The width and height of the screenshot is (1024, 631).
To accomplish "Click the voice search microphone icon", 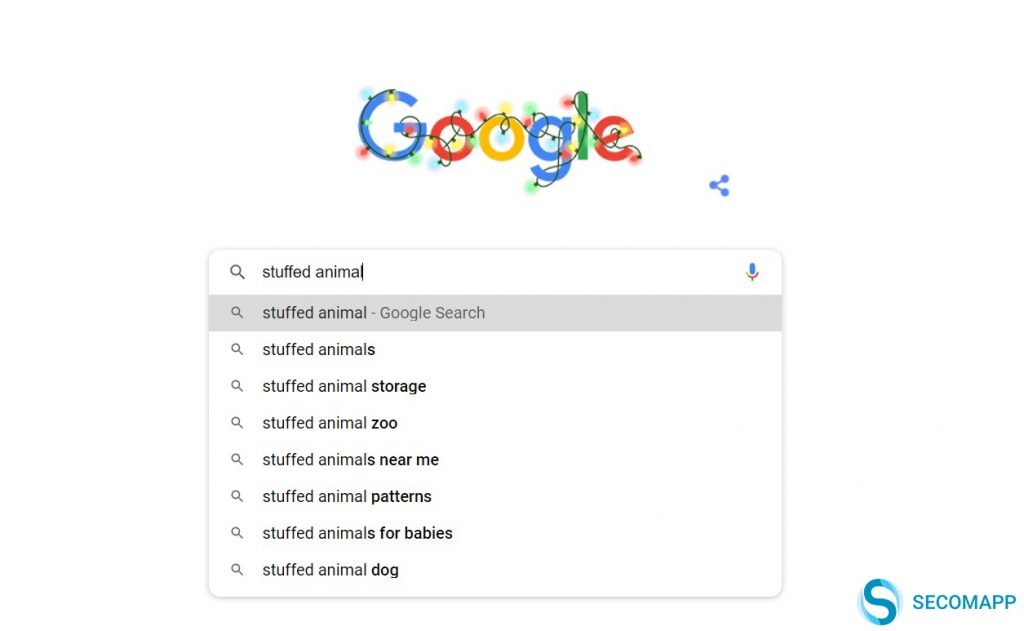I will pos(752,272).
